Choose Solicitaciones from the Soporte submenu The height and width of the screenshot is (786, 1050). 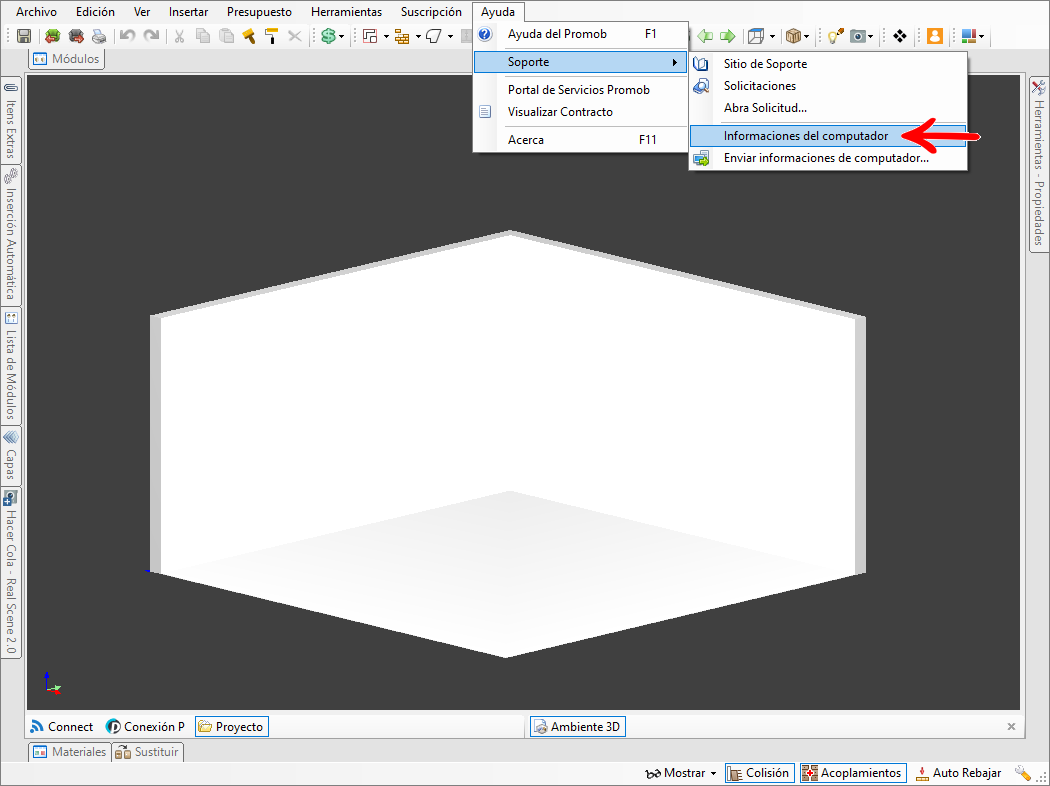pos(828,86)
